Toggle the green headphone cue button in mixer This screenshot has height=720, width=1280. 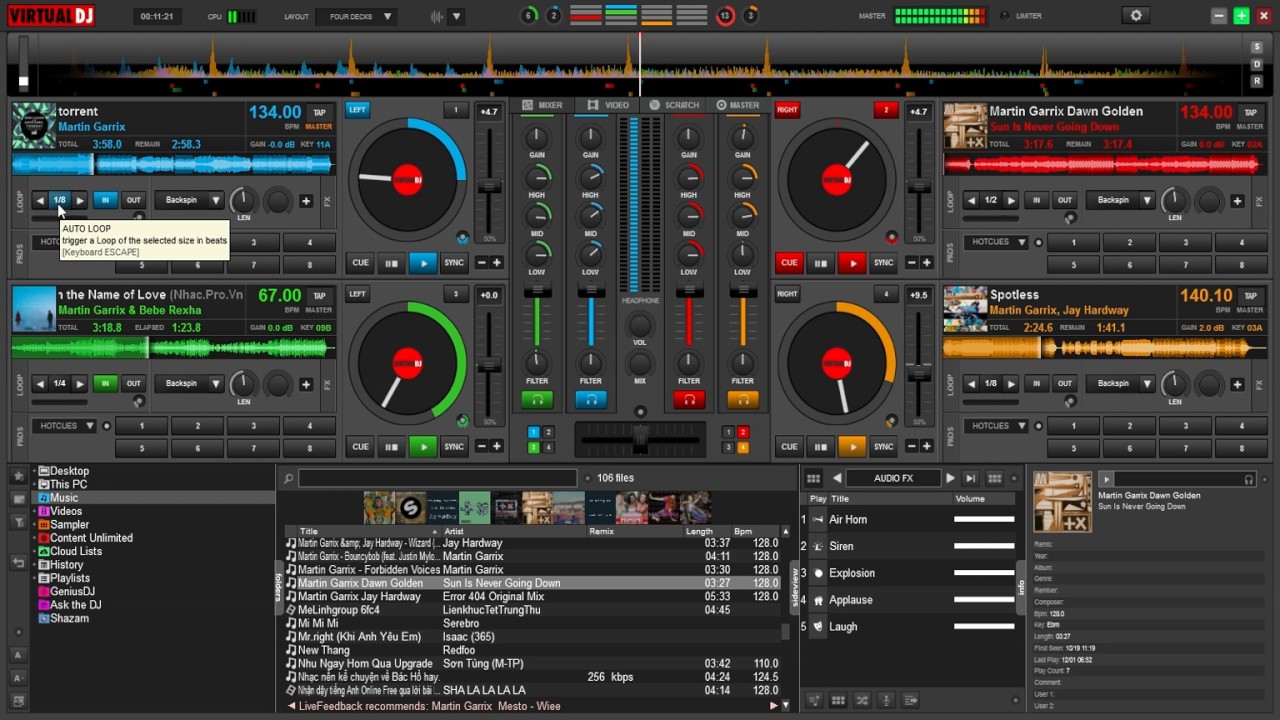[x=537, y=400]
